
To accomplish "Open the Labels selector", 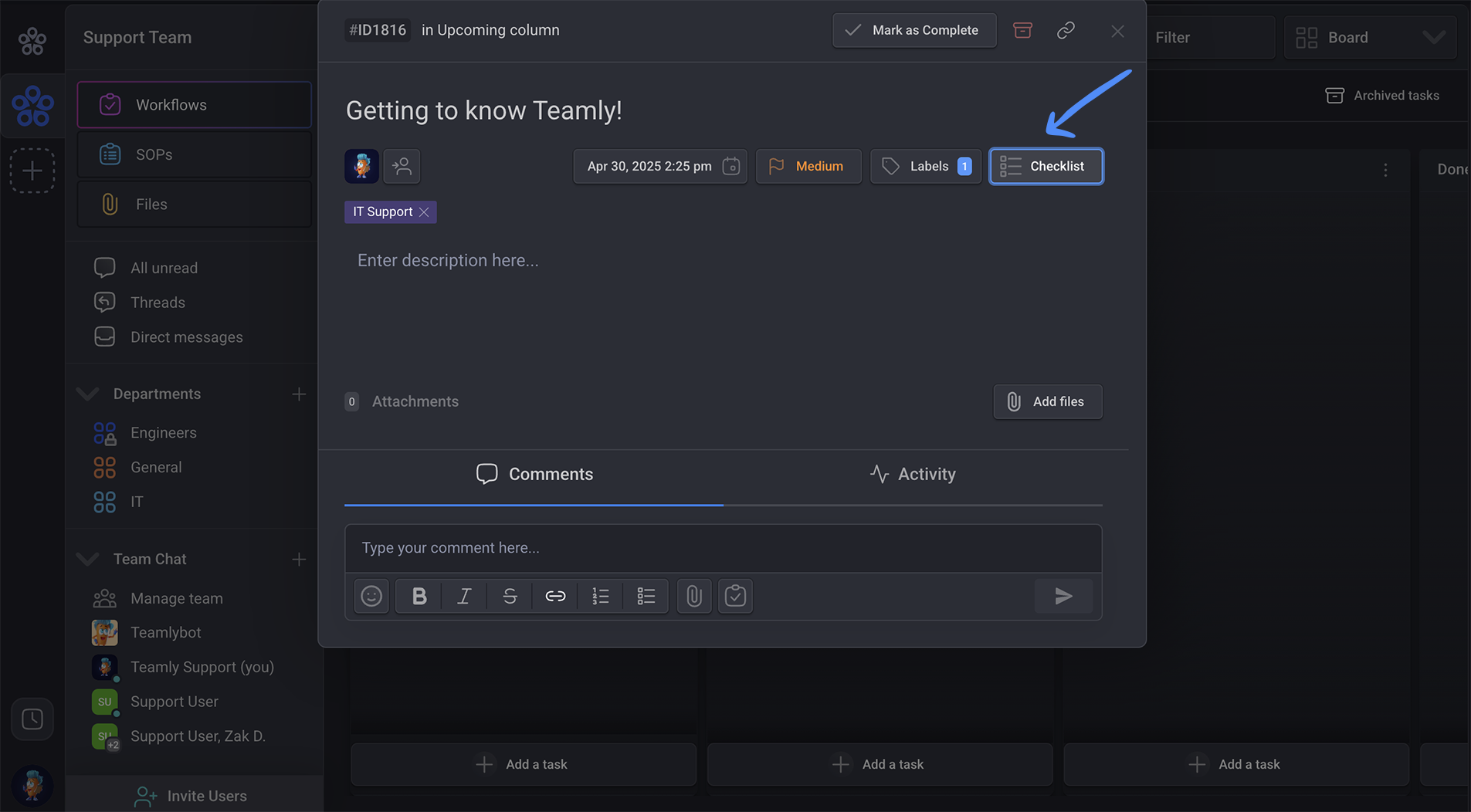I will click(925, 166).
